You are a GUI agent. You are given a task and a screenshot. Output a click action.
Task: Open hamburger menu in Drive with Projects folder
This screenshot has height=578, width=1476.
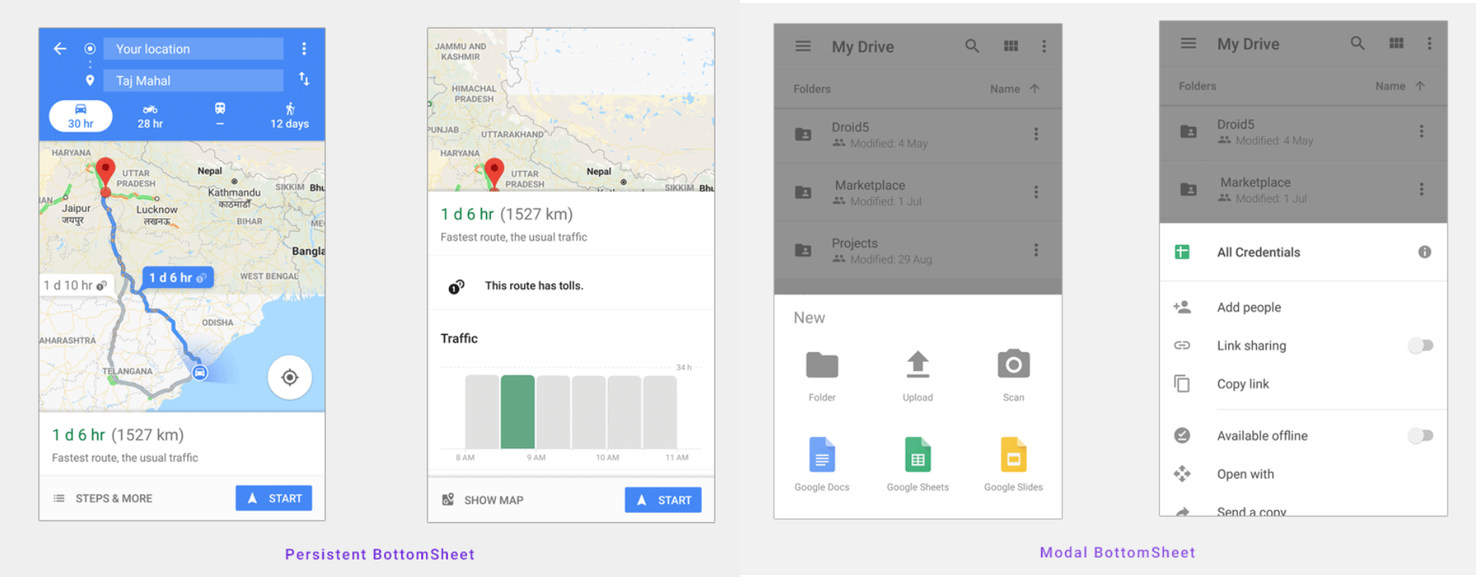(803, 46)
